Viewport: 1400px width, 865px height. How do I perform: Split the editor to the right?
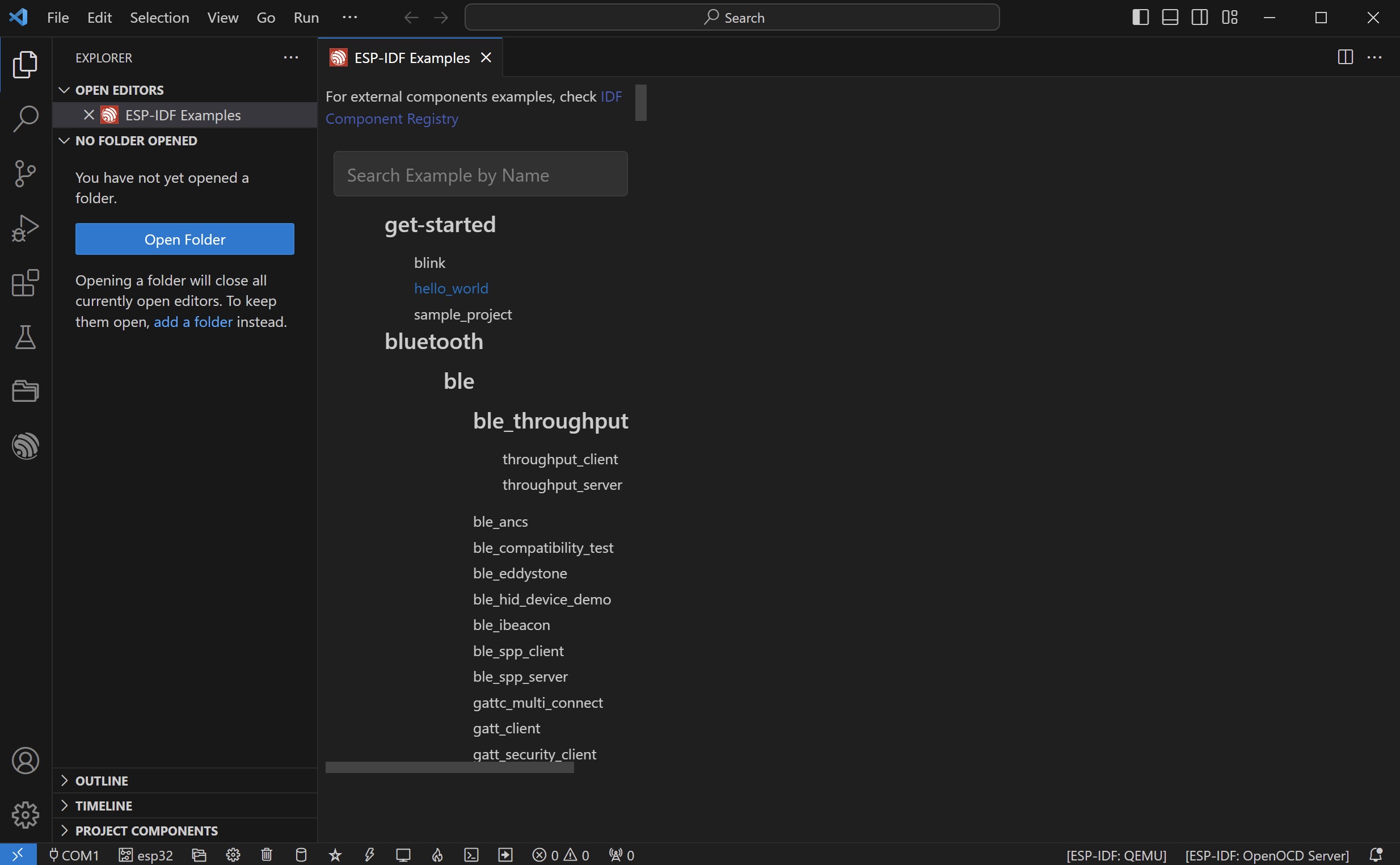click(x=1345, y=57)
